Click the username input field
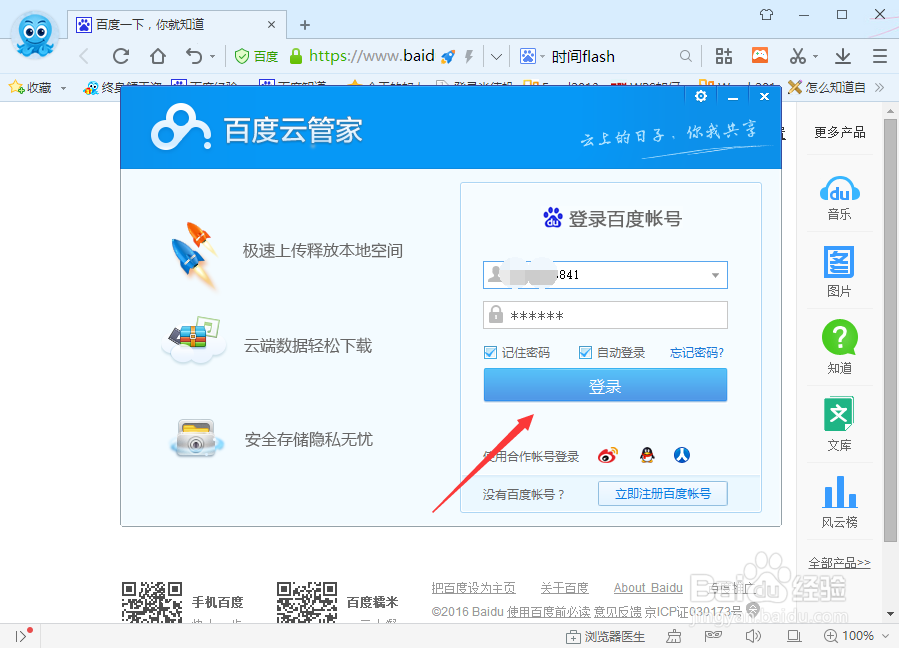899x648 pixels. [x=605, y=275]
